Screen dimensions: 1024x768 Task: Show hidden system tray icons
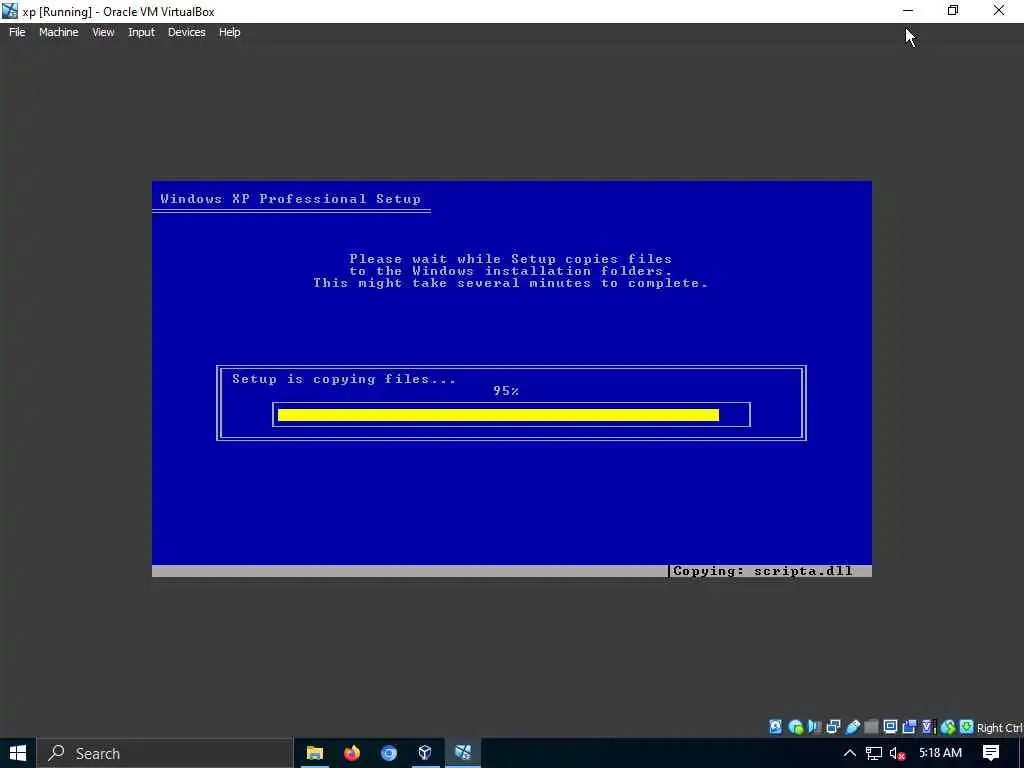pos(850,753)
